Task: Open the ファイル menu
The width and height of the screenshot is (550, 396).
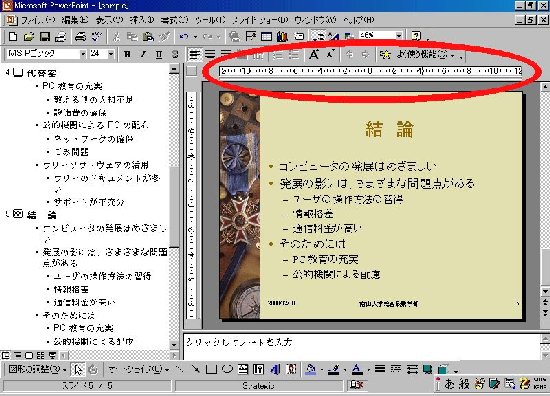Action: (38, 20)
